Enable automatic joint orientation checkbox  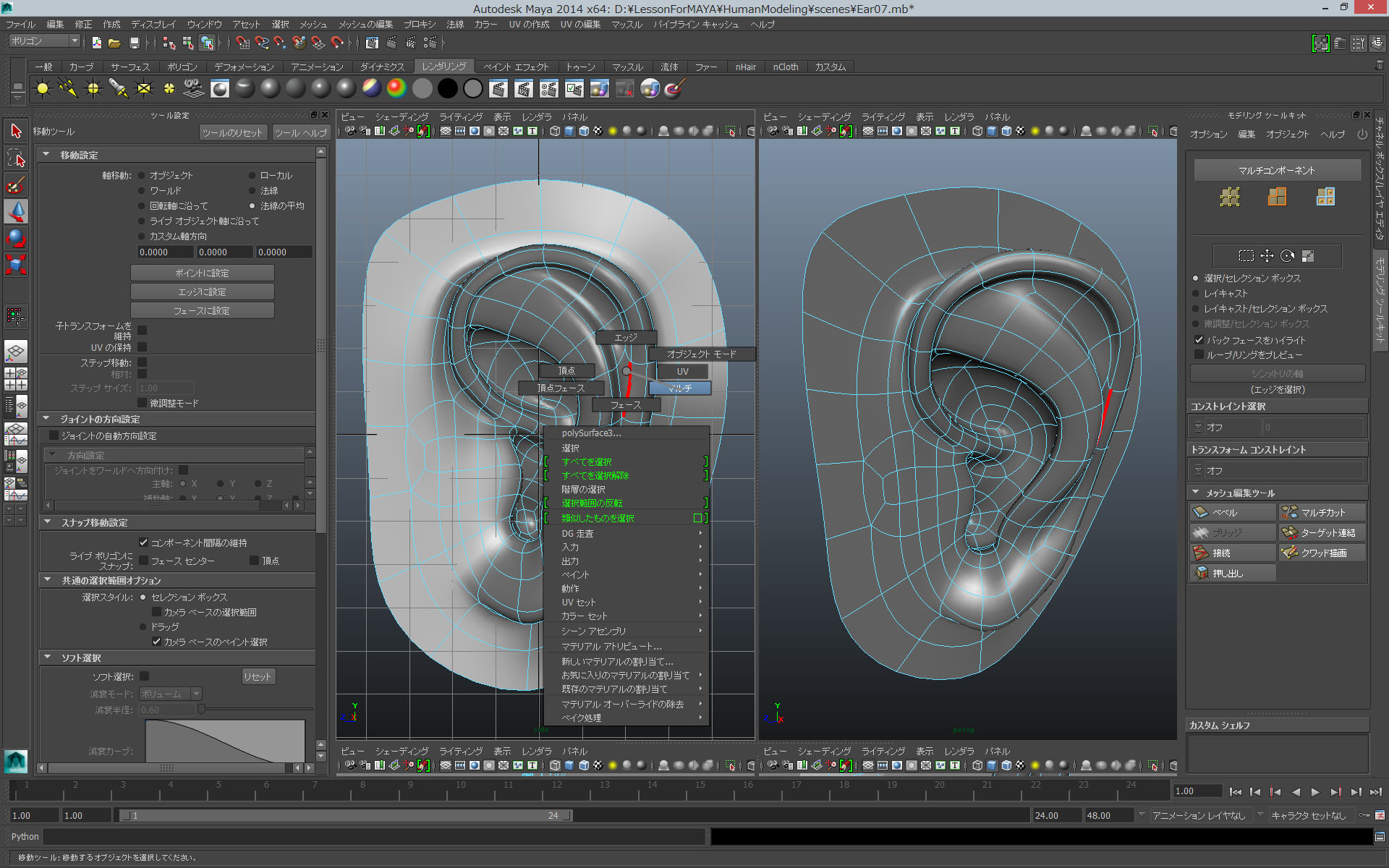pyautogui.click(x=54, y=435)
